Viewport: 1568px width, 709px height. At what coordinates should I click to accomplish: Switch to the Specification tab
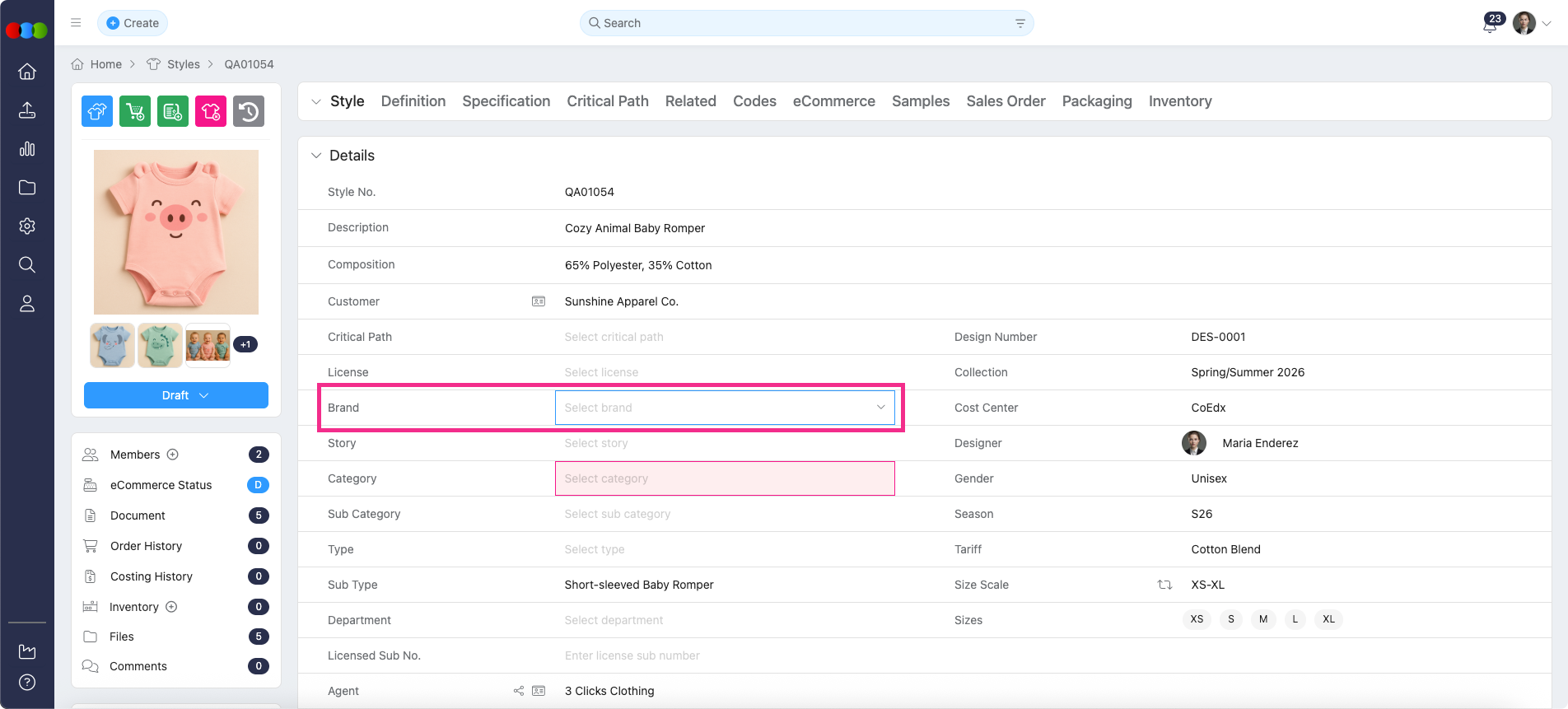click(x=506, y=101)
